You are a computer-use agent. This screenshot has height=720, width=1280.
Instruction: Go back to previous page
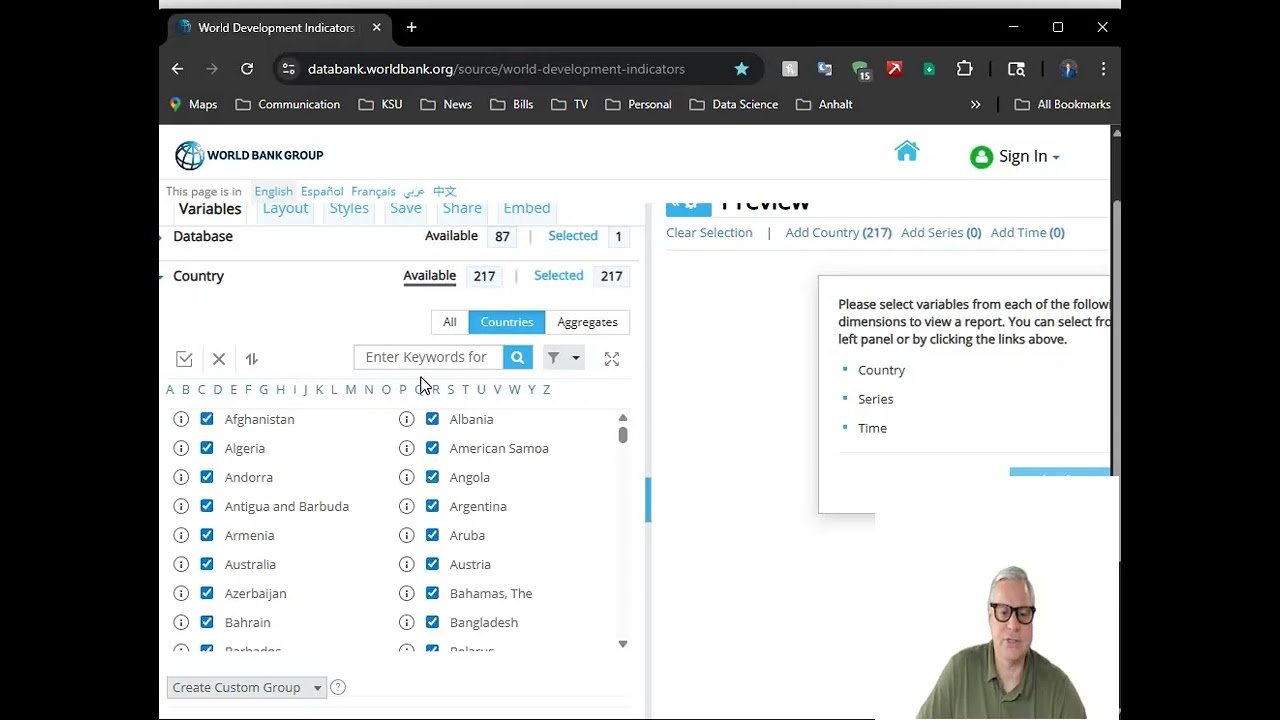point(177,69)
